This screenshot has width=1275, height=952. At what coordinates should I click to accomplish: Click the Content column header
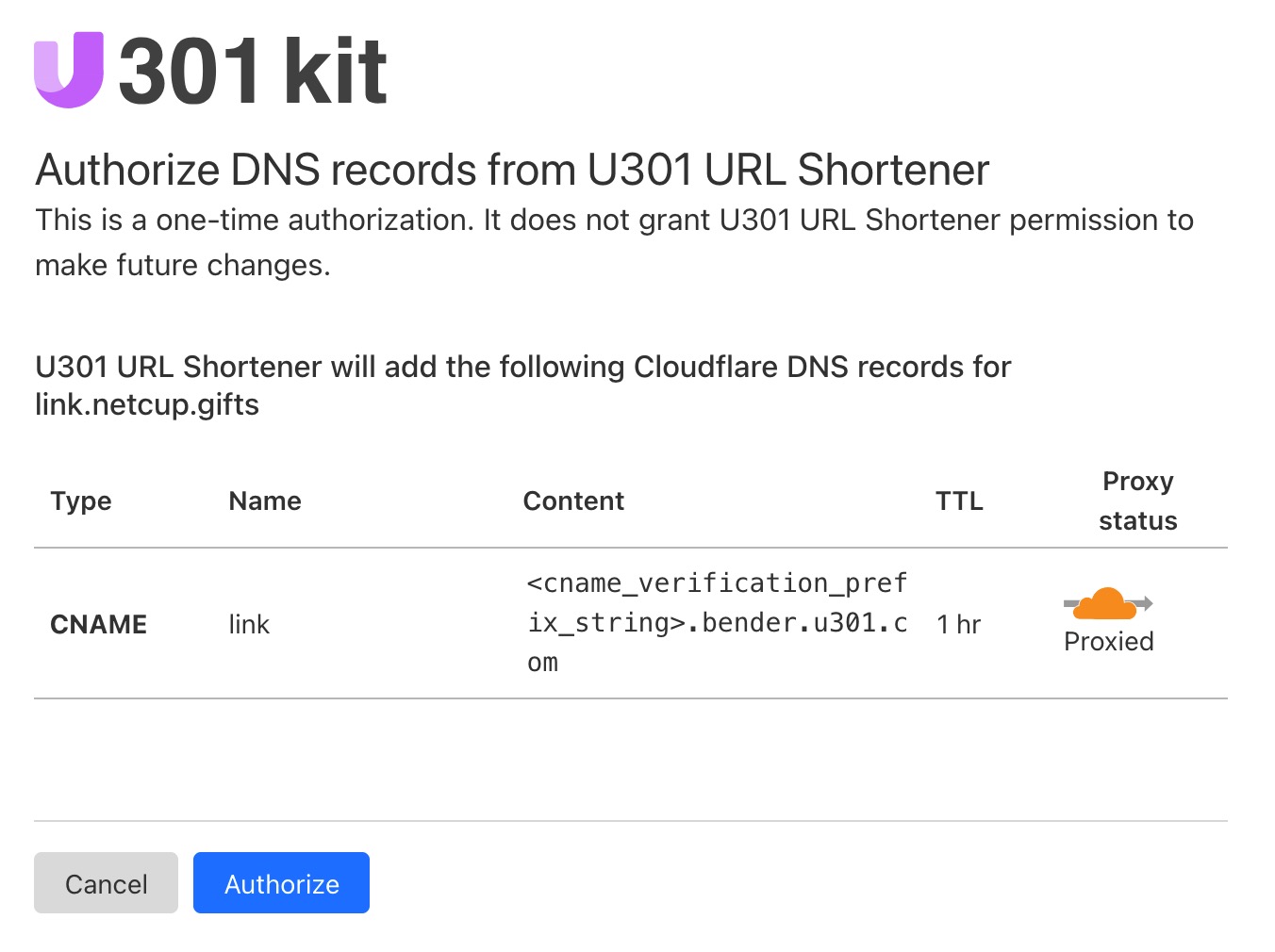pyautogui.click(x=573, y=501)
